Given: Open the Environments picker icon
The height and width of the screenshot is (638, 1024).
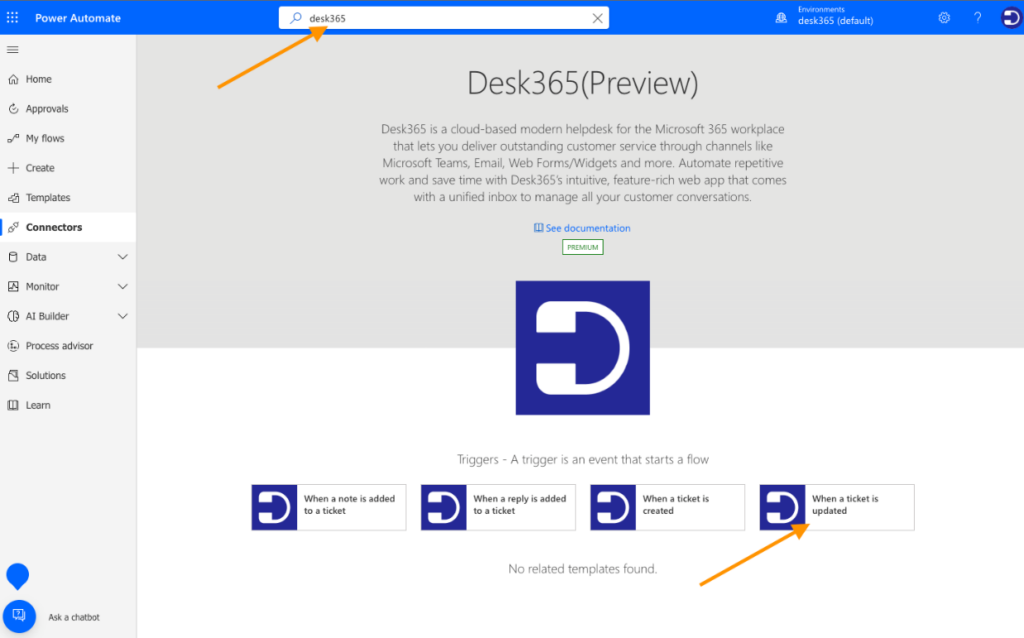Looking at the screenshot, I should (781, 18).
